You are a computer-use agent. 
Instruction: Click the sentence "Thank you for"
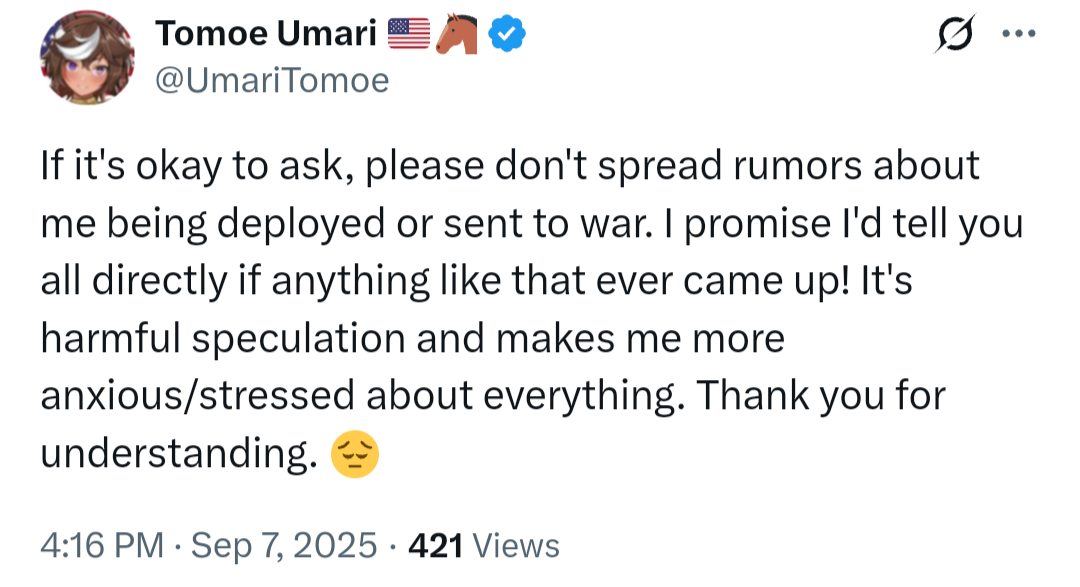[820, 396]
